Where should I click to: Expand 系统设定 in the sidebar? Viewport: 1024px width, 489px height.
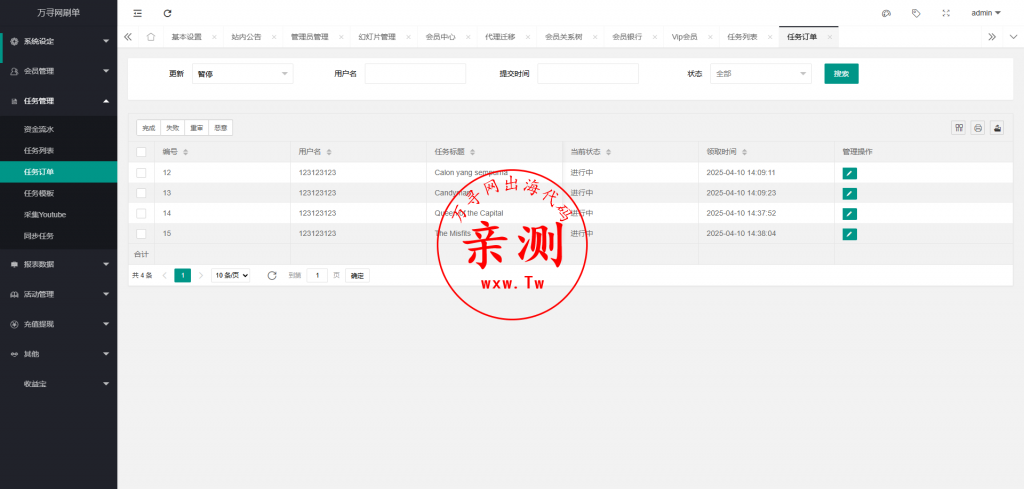(59, 41)
